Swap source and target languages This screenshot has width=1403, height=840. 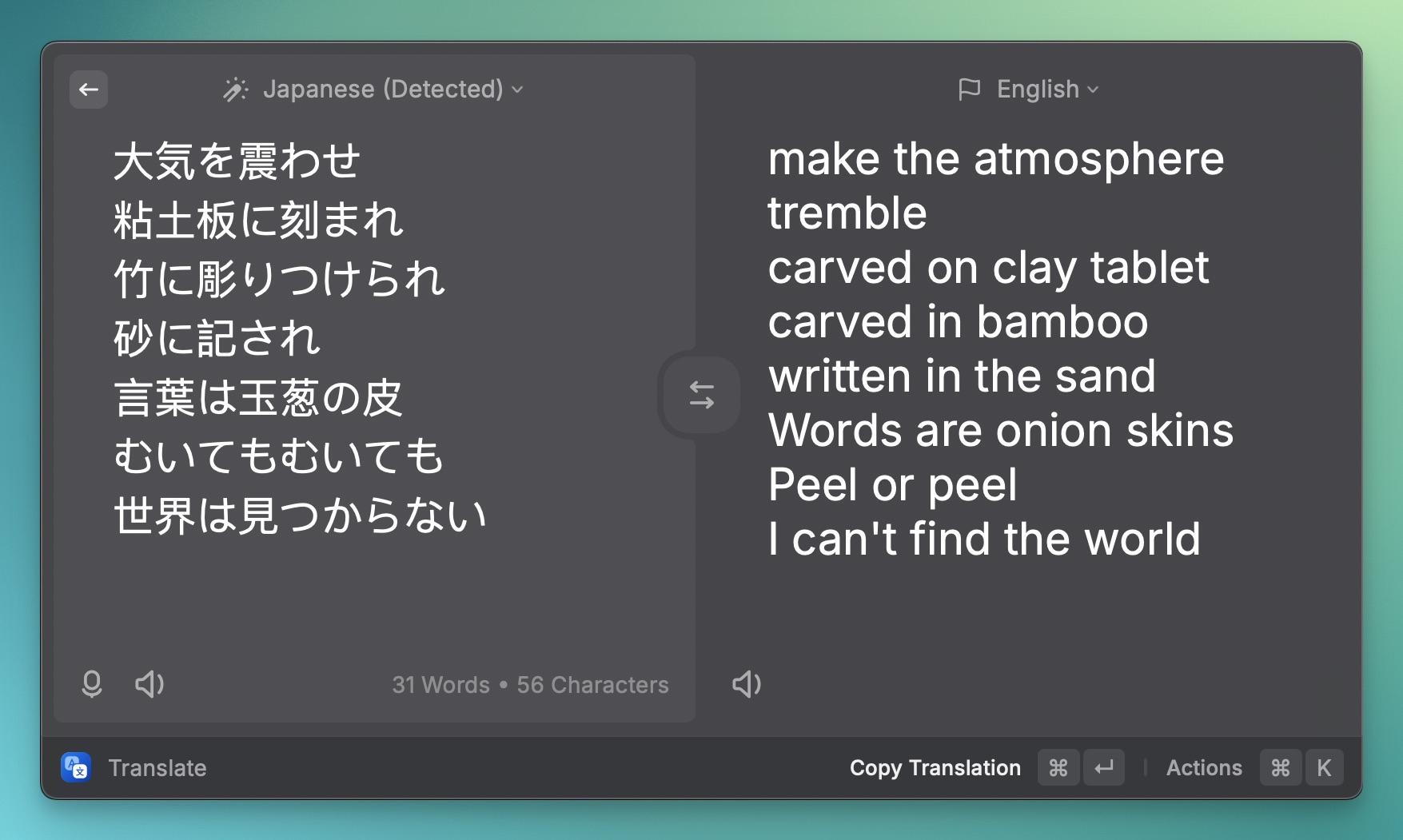point(701,395)
